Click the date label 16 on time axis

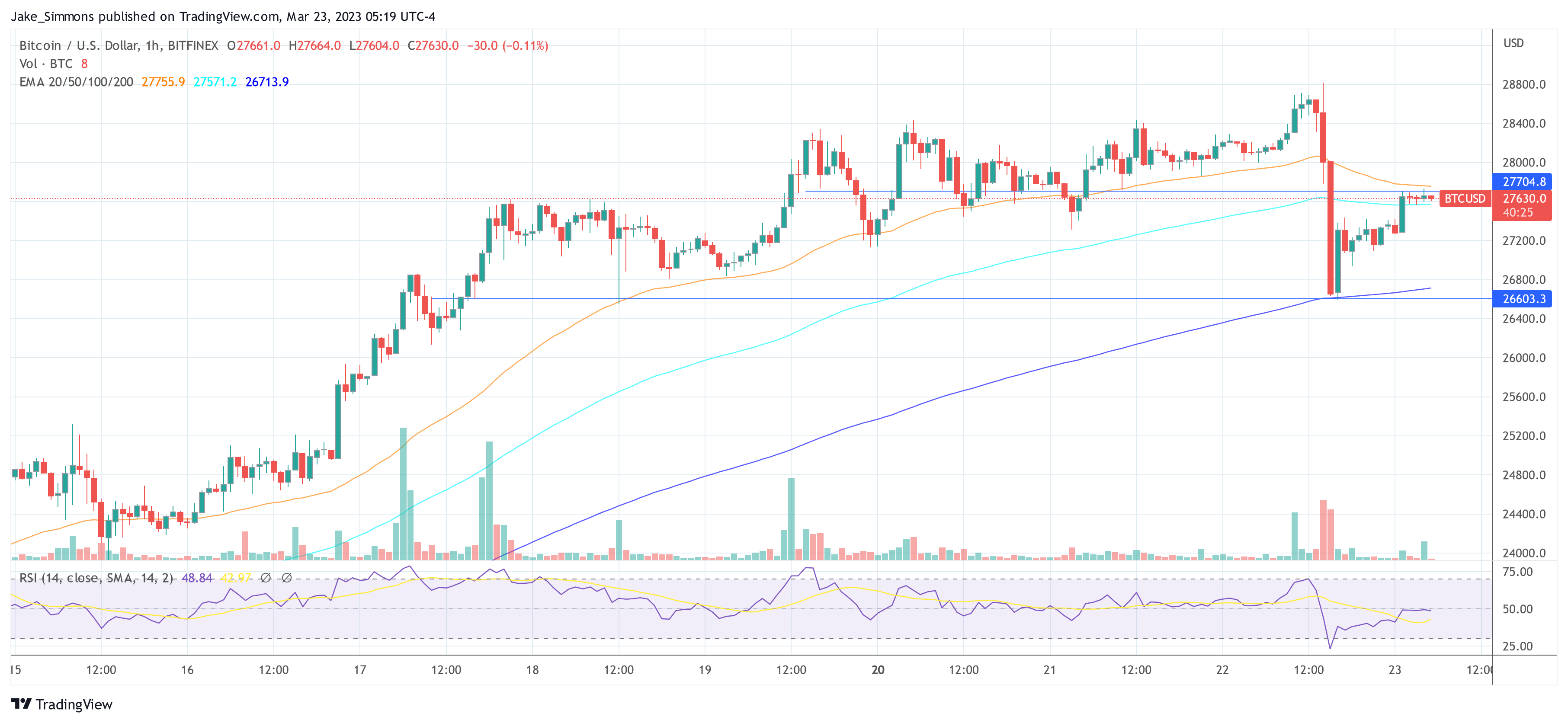tap(187, 670)
